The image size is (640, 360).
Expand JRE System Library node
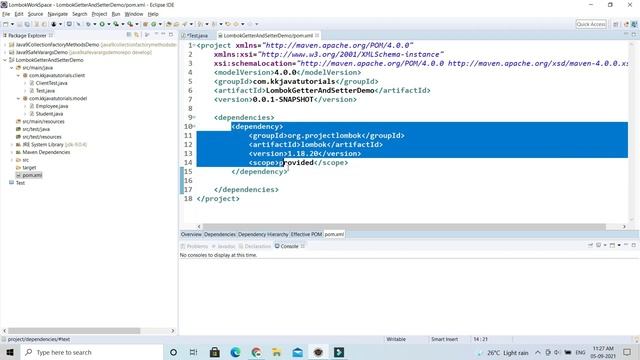tap(11, 144)
